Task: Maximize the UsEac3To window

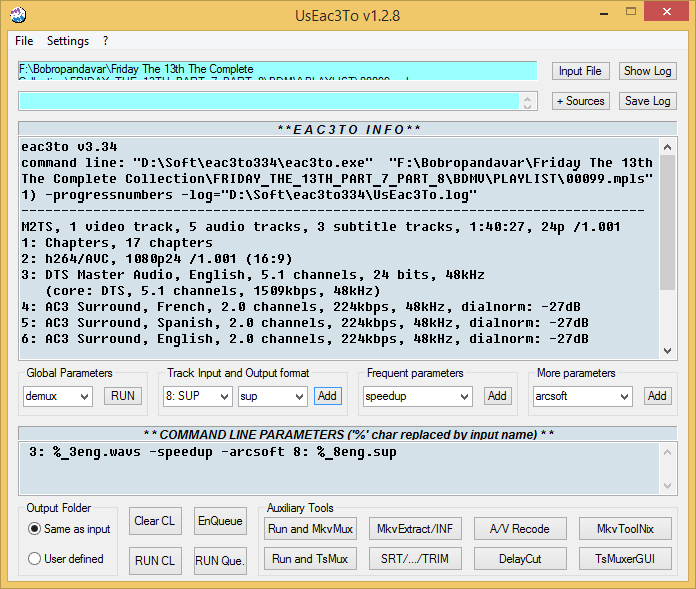Action: click(x=631, y=12)
